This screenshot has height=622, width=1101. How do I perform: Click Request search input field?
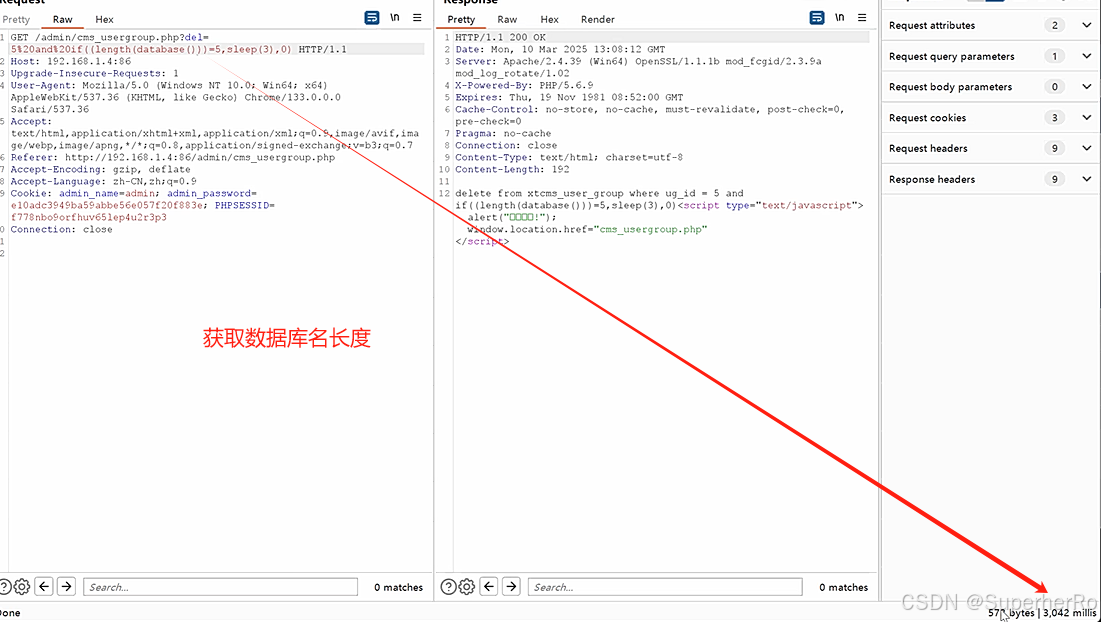220,587
